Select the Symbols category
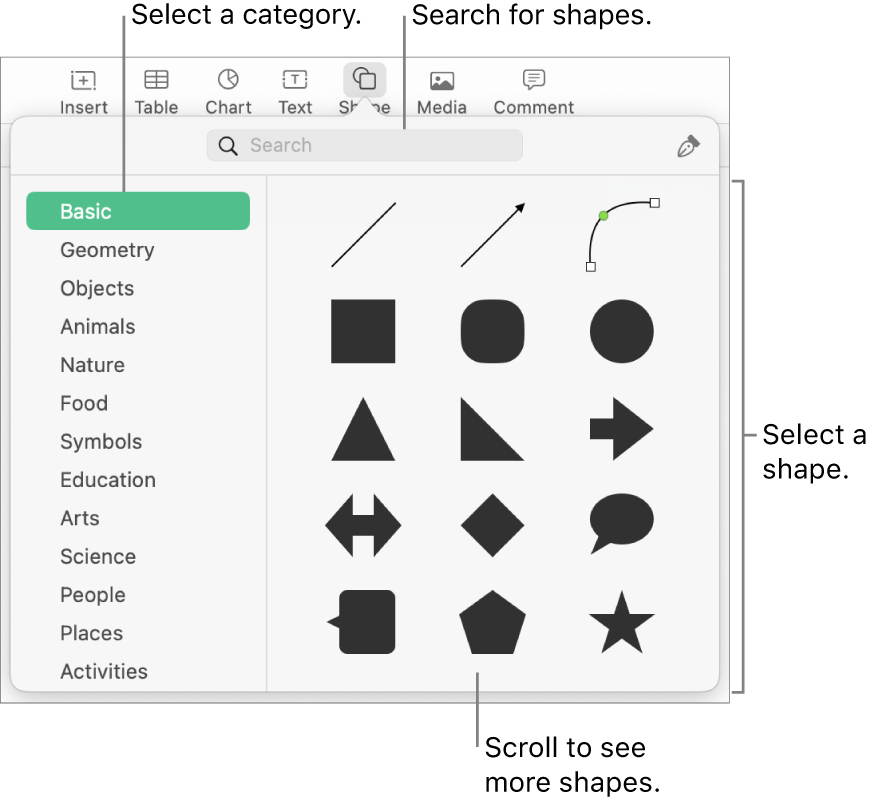This screenshot has height=810, width=878. (101, 441)
